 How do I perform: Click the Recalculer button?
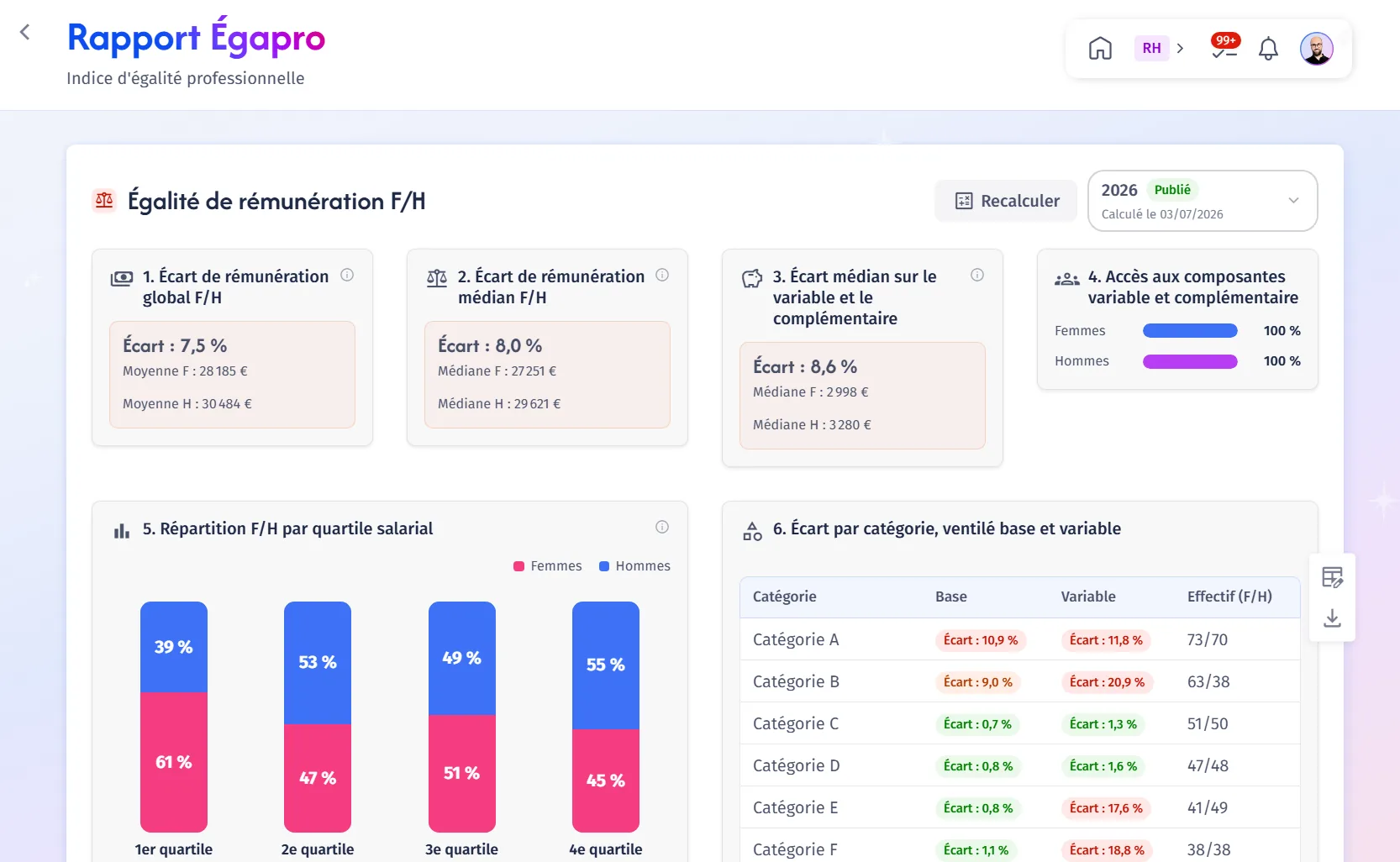[1006, 201]
